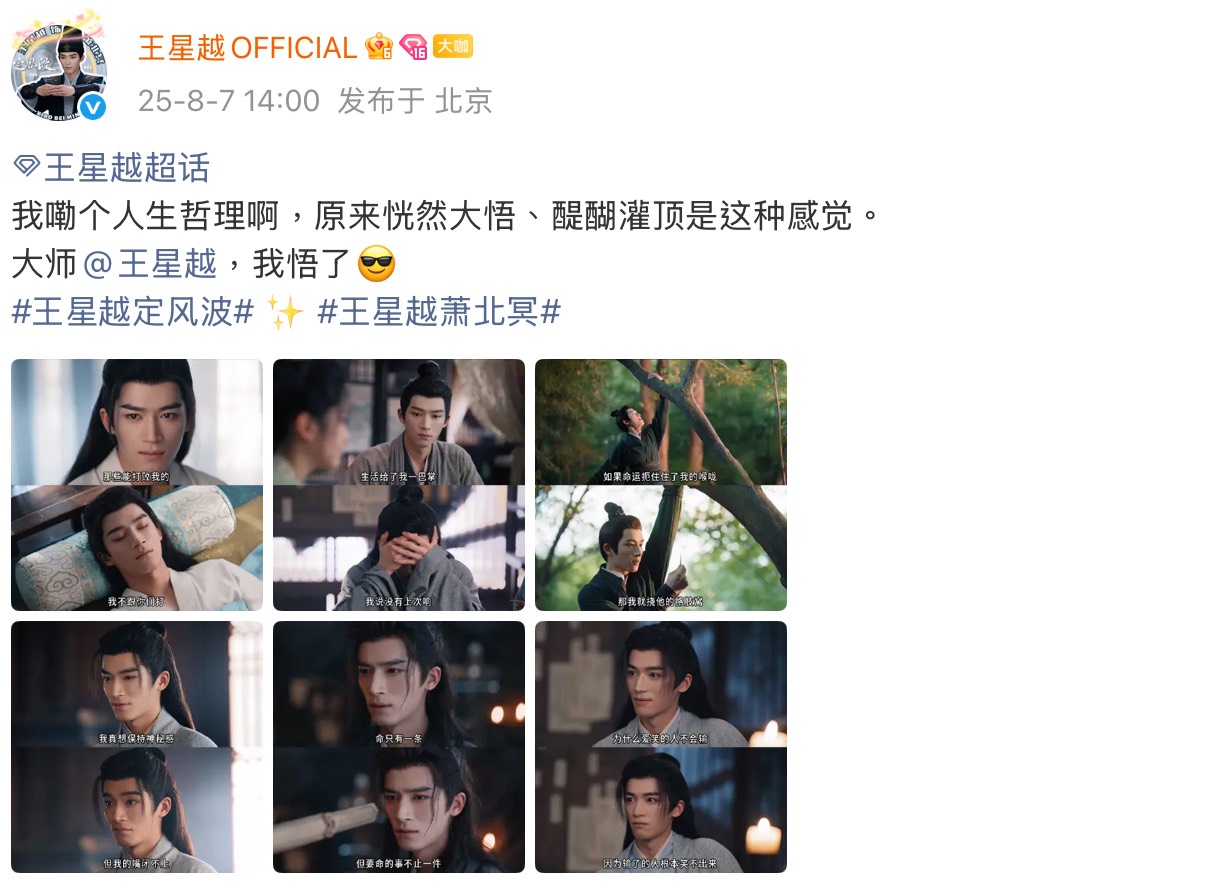Open hashtag #王星越萧北冥#
This screenshot has height=893, width=1228.
[439, 313]
